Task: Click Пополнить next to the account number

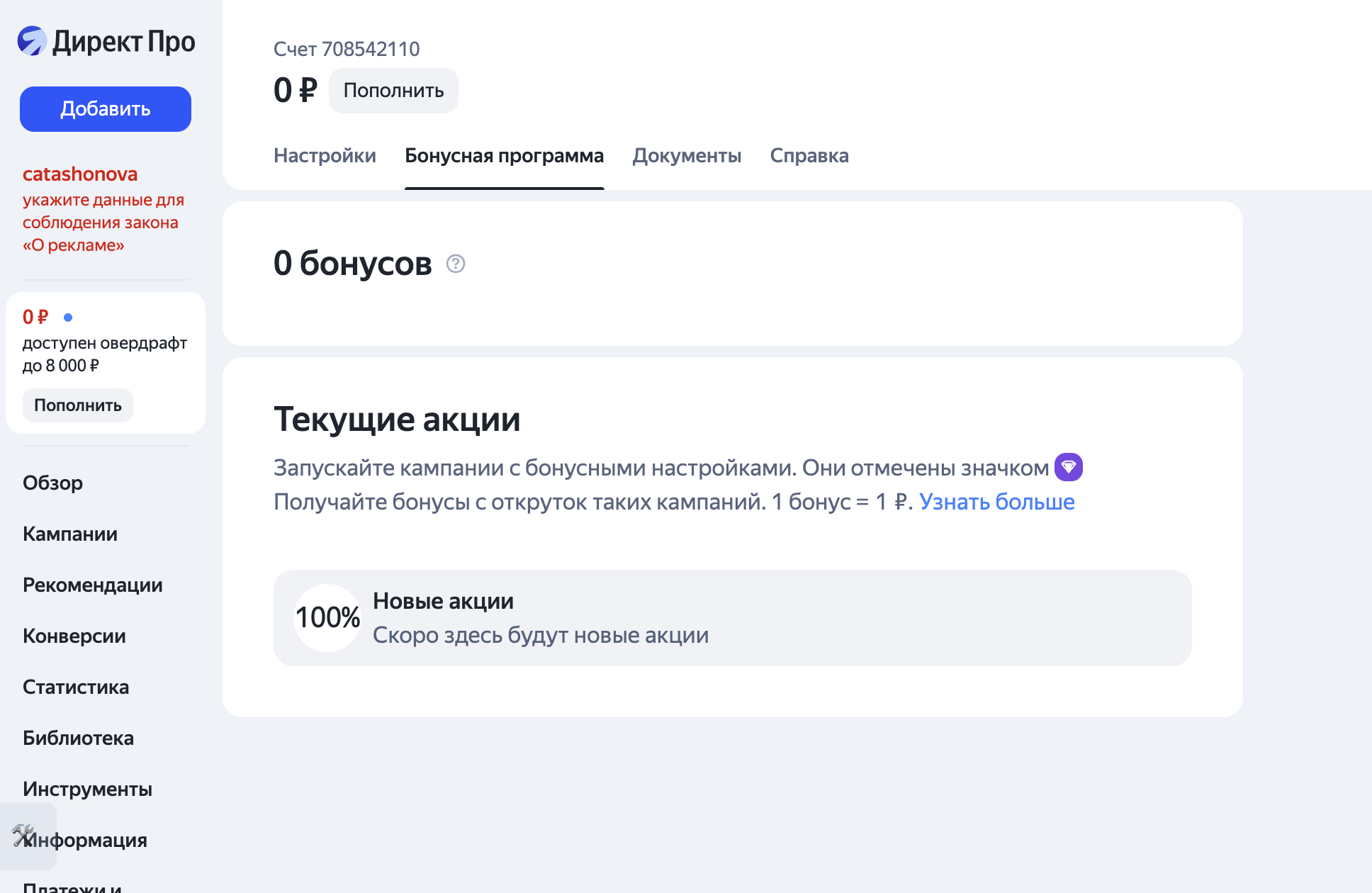Action: pyautogui.click(x=393, y=90)
